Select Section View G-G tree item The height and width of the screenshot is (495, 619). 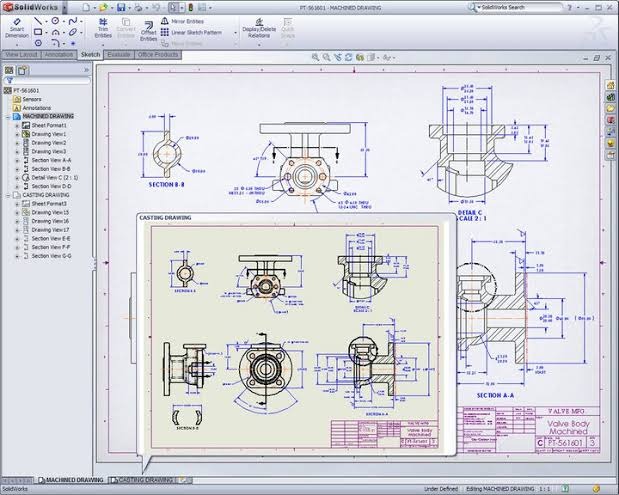pos(47,256)
